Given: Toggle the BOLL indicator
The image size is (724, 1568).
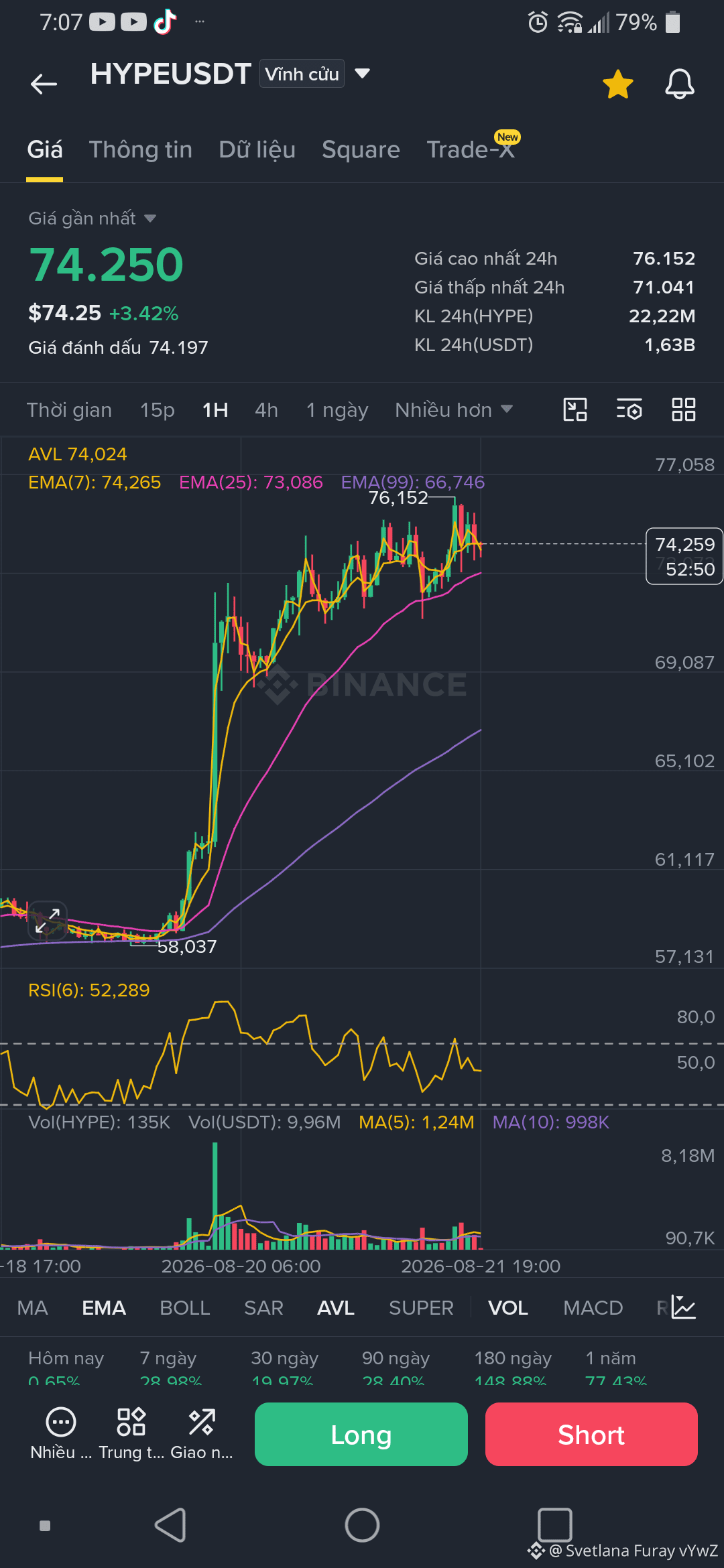Looking at the screenshot, I should [x=185, y=1308].
